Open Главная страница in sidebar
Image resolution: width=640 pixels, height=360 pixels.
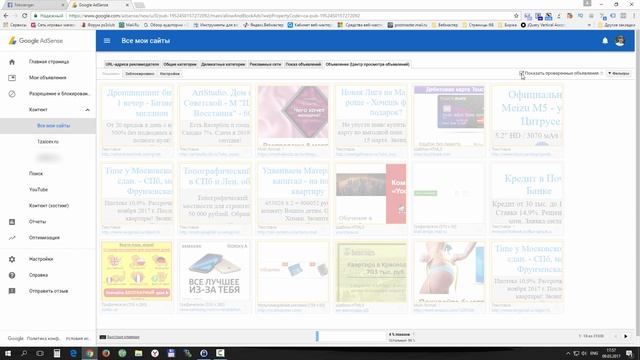[48, 62]
